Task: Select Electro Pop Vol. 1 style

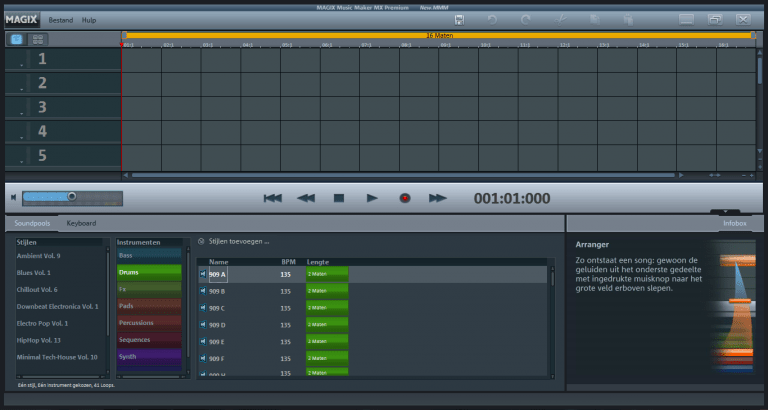Action: tap(43, 323)
